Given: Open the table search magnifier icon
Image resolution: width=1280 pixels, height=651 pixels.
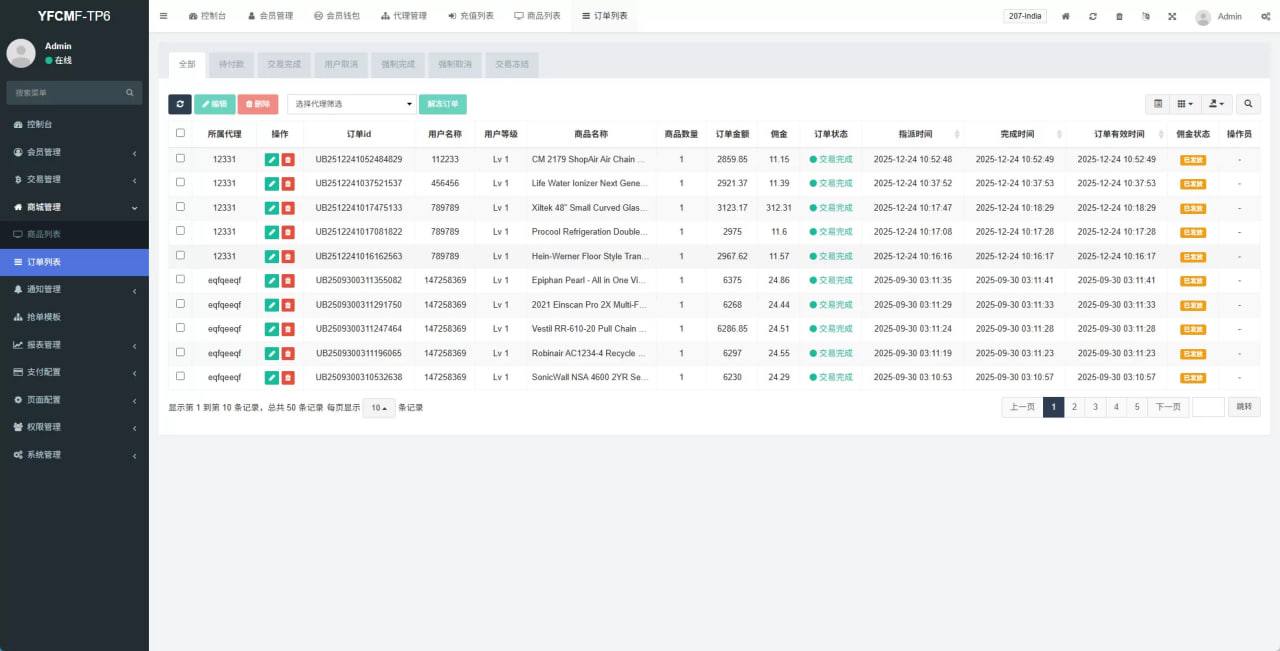Looking at the screenshot, I should [1248, 104].
